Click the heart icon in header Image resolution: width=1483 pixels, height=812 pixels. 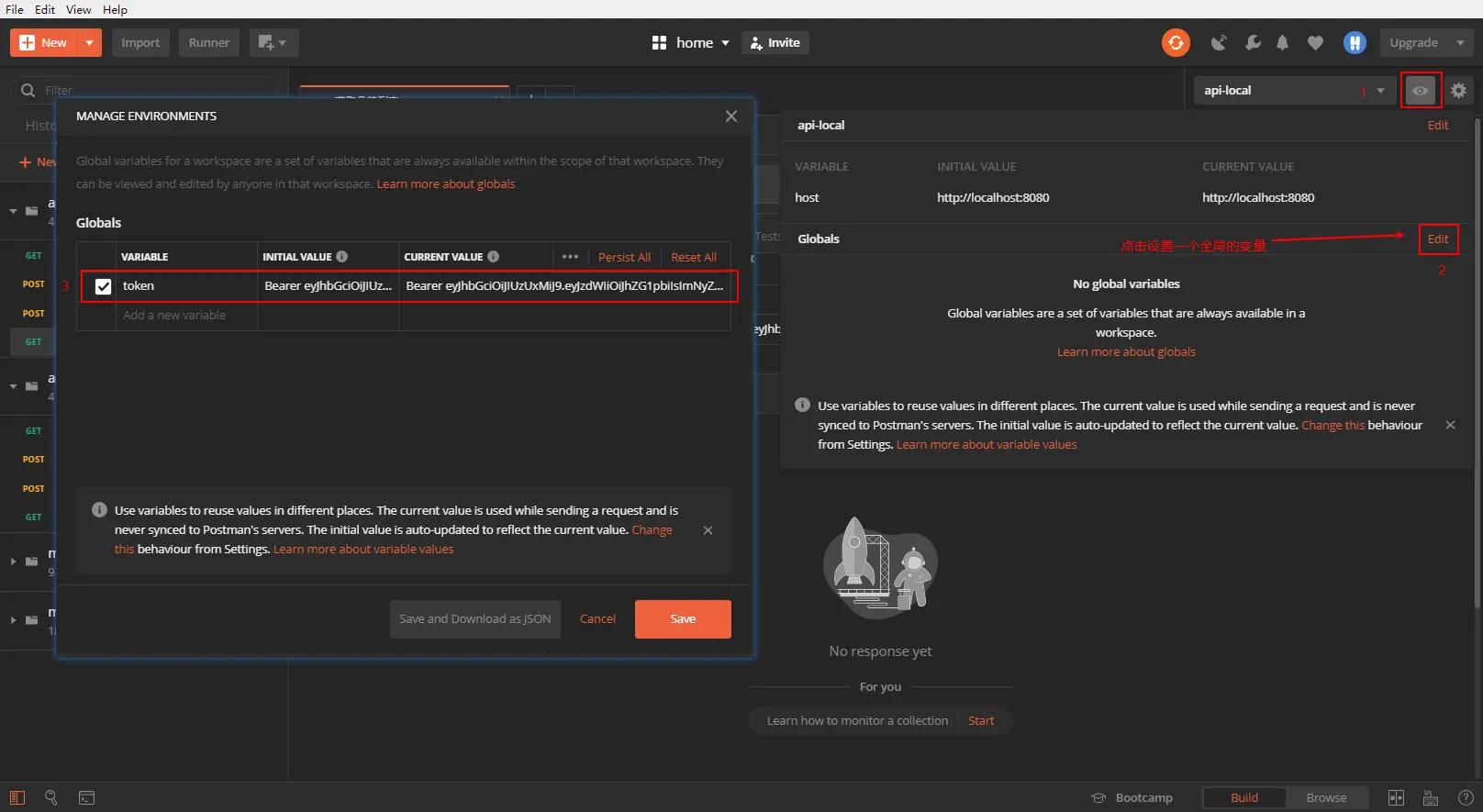pyautogui.click(x=1315, y=42)
